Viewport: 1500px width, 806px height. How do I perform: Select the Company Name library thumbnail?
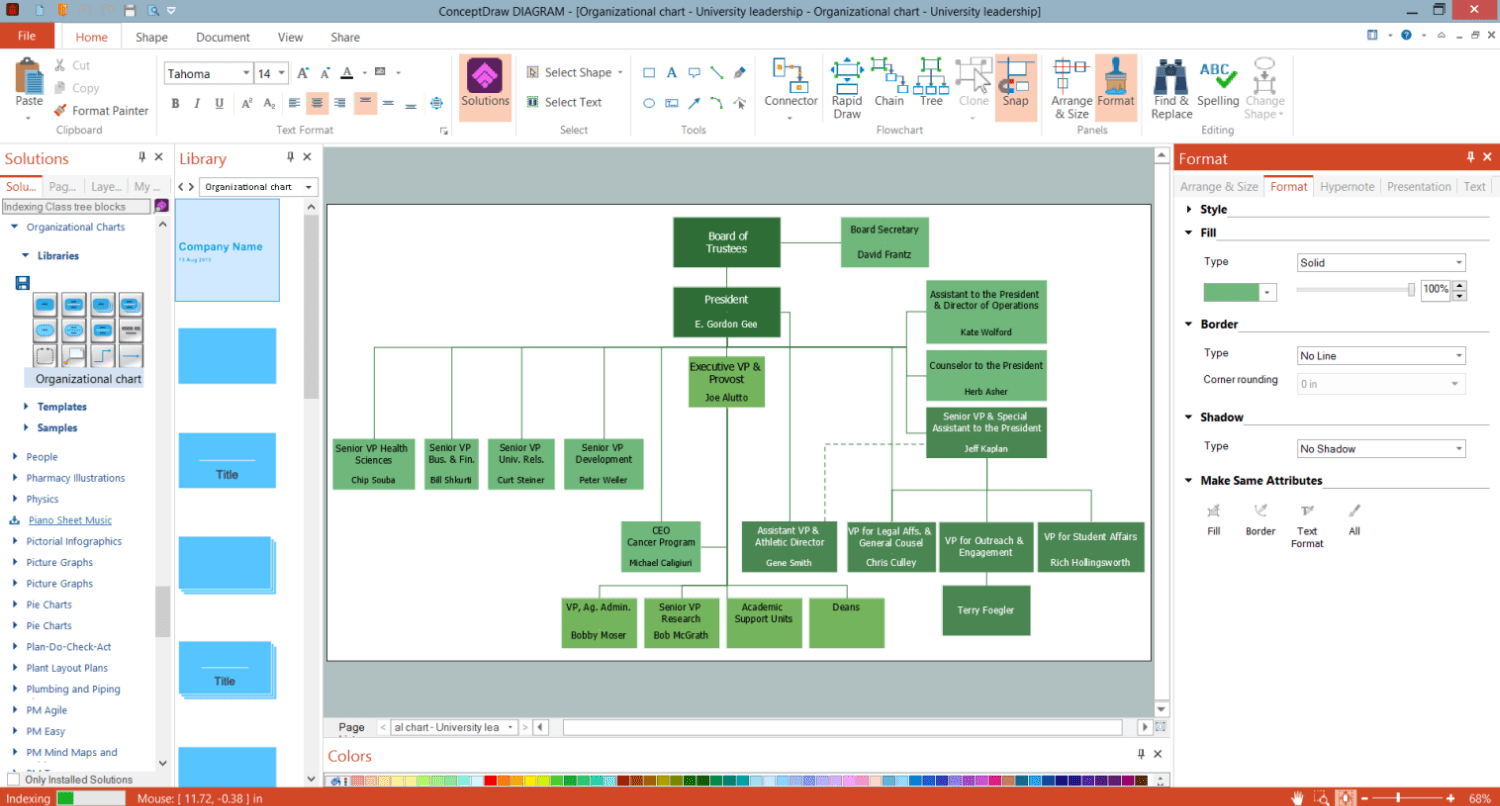pos(227,250)
